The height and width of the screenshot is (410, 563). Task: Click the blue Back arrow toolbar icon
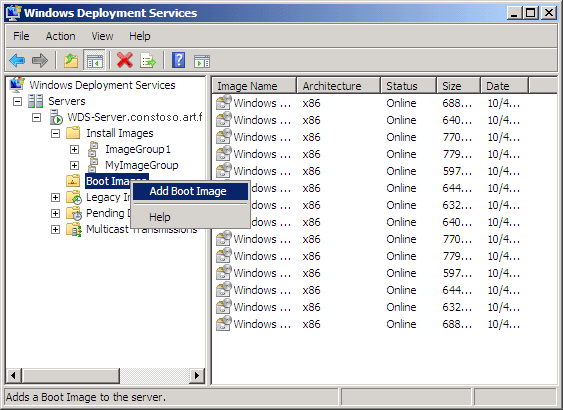click(x=17, y=60)
